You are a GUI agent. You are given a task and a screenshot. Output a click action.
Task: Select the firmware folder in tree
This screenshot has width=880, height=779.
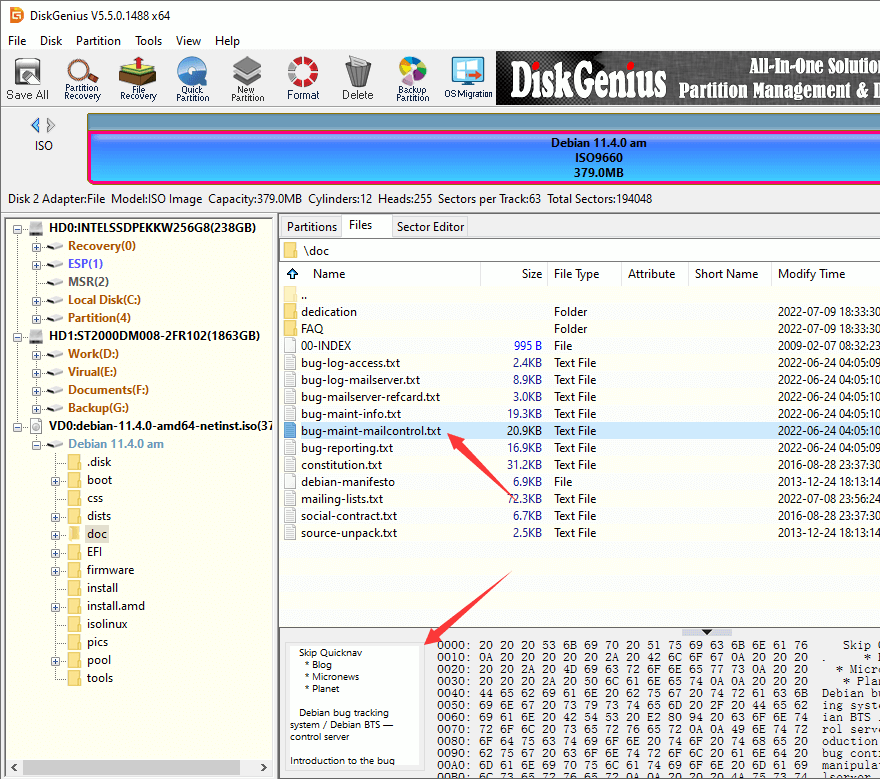pos(110,570)
